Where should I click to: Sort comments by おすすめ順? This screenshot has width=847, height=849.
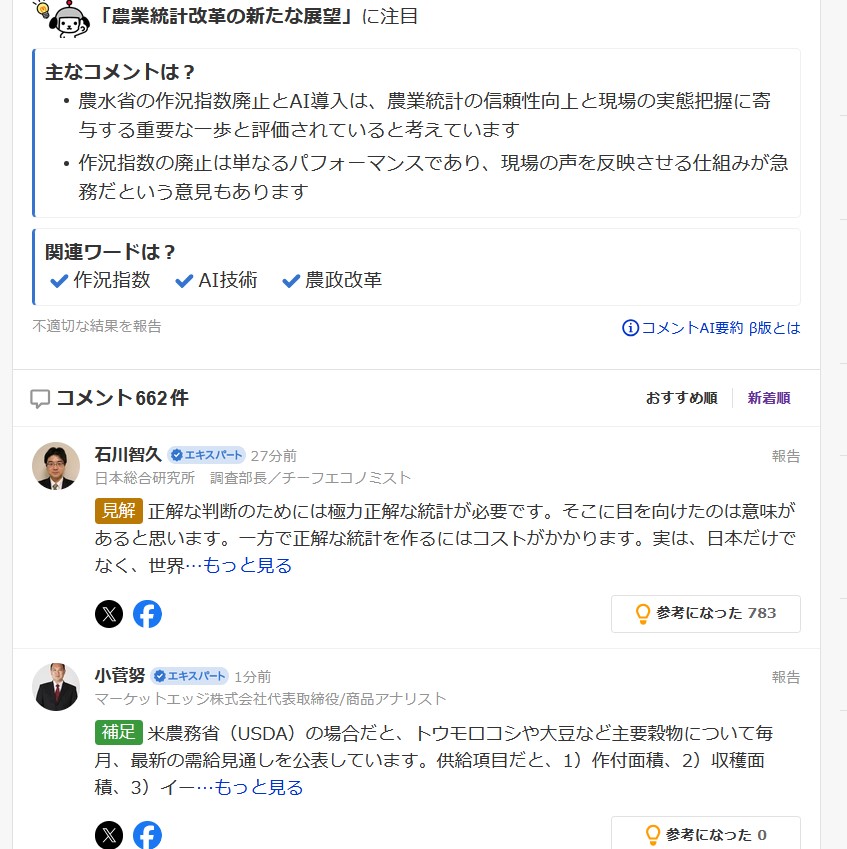point(681,398)
